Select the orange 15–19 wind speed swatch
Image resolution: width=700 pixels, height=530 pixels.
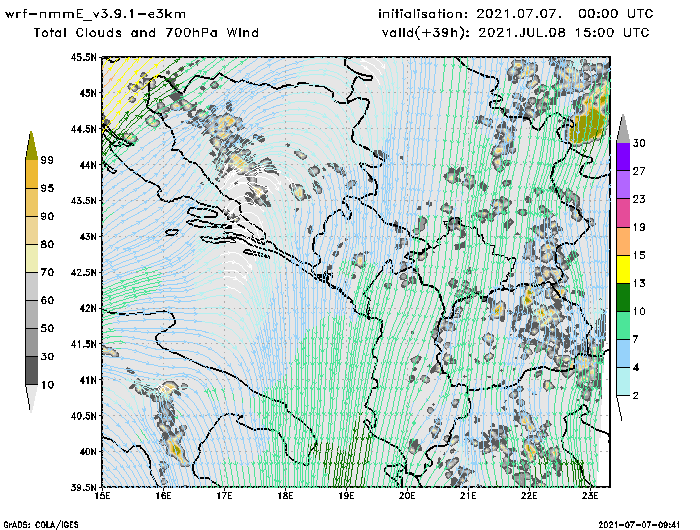pos(623,241)
